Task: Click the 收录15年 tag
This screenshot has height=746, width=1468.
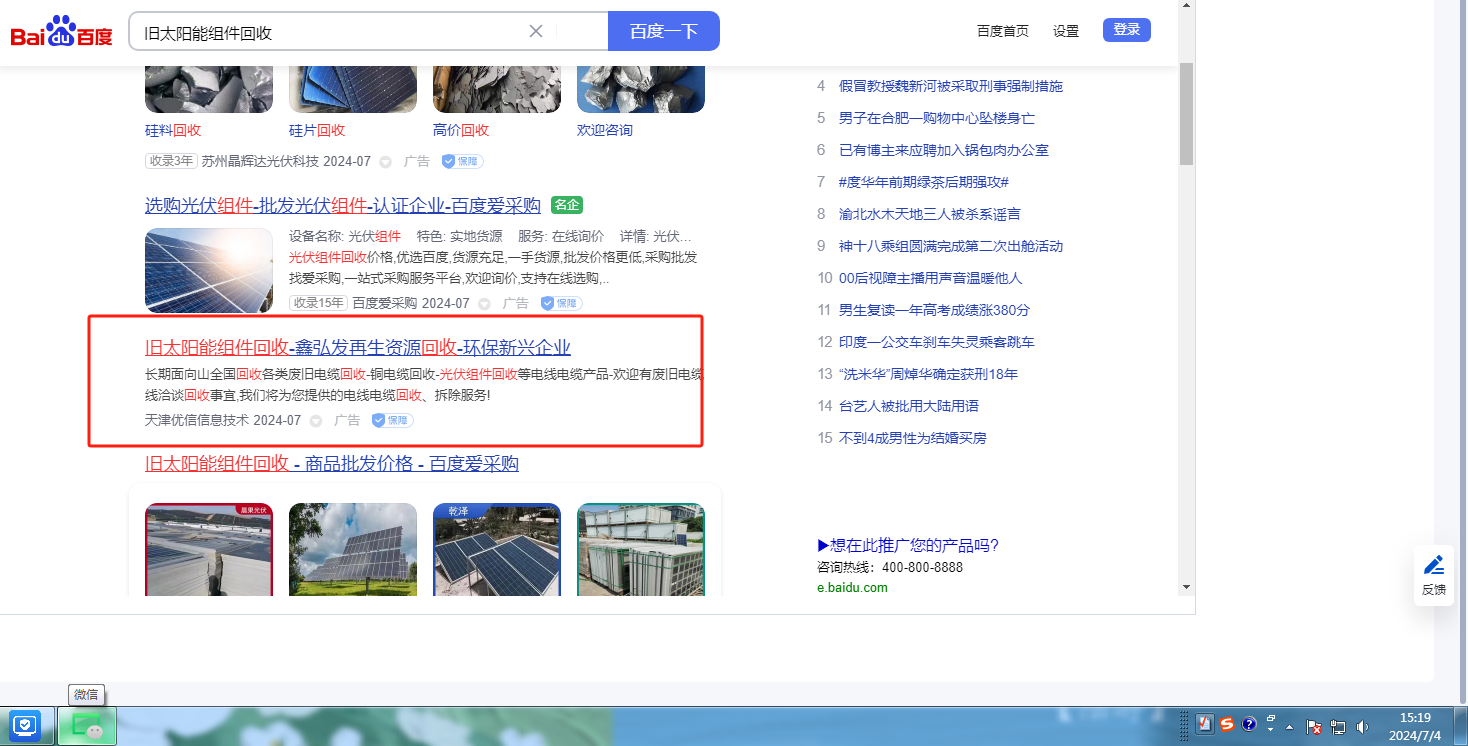Action: click(x=318, y=303)
